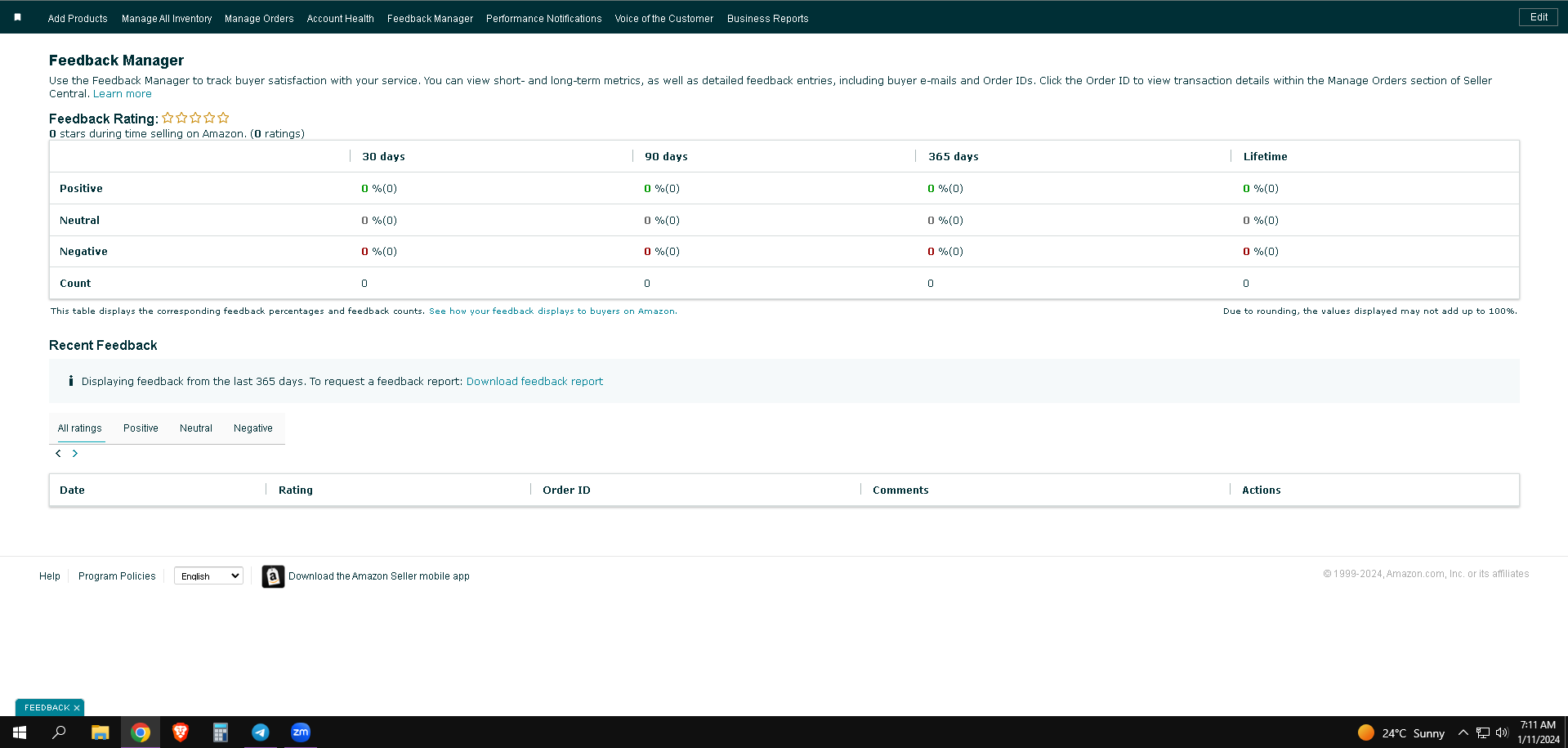
Task: Open Add Products menu
Action: click(x=78, y=18)
